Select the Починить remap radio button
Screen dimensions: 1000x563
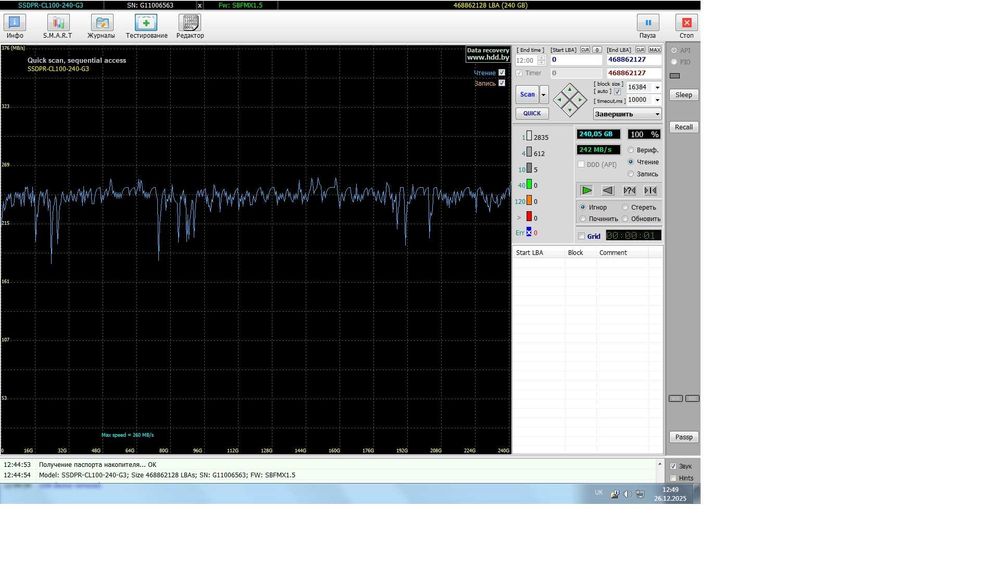[x=582, y=219]
